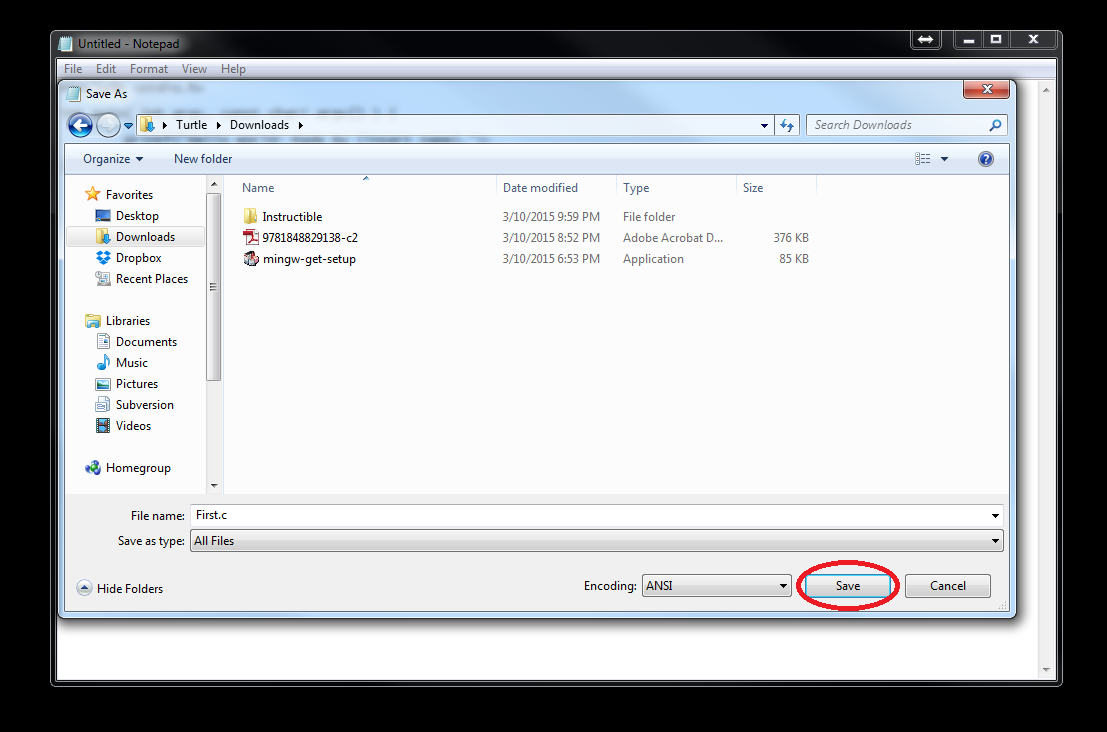Open the Notepad Edit menu
1107x732 pixels.
pyautogui.click(x=106, y=68)
